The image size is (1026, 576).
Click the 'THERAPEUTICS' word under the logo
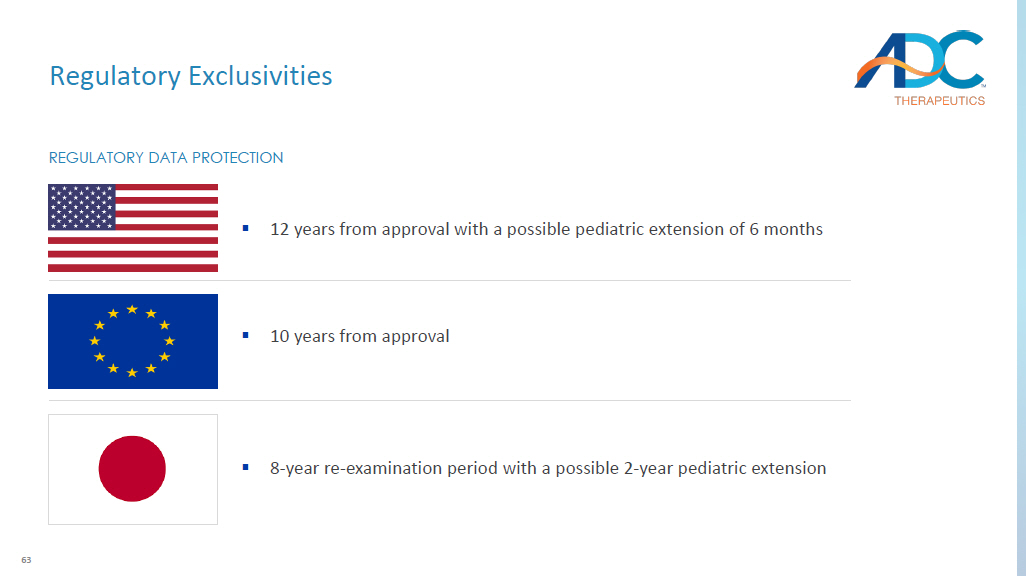[x=939, y=101]
